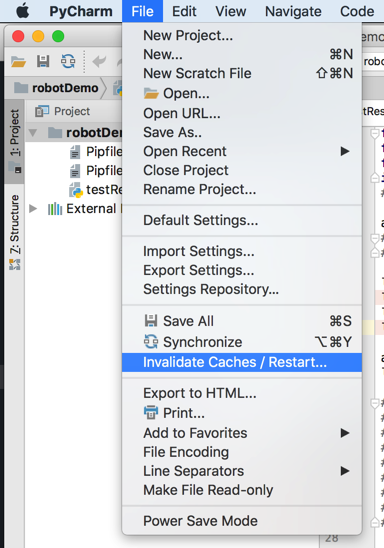
Task: Open the Apple menu
Action: coord(23,11)
